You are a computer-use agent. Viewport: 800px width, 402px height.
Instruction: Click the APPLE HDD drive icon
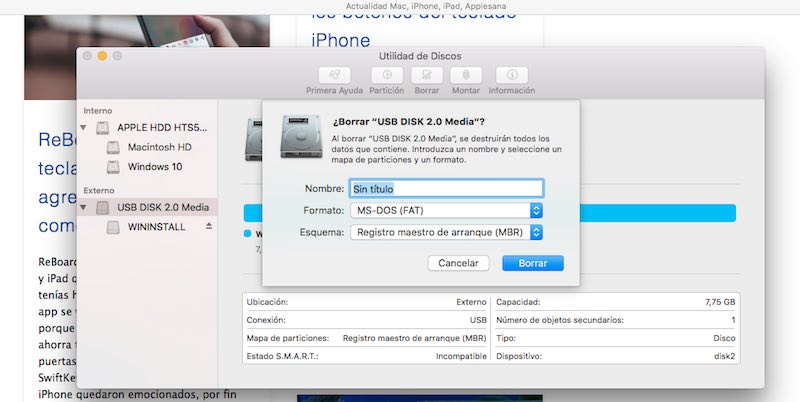coord(103,128)
